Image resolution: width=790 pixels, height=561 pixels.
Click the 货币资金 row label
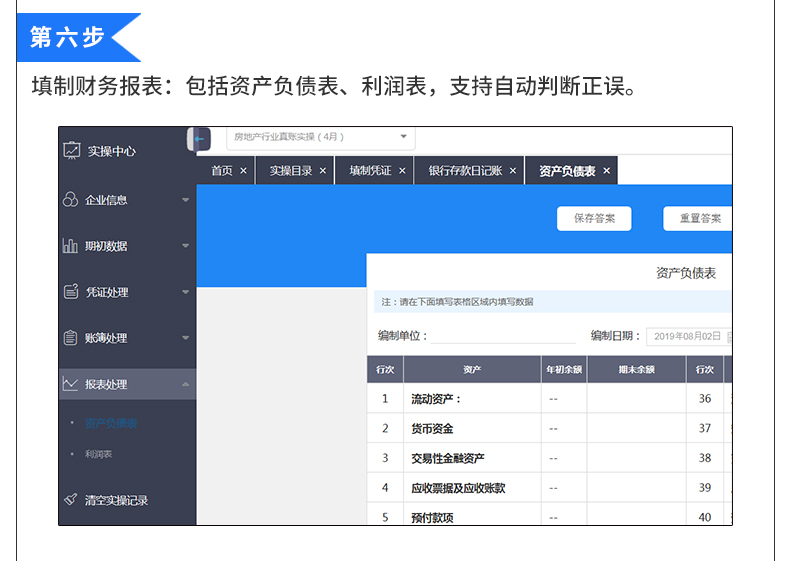tap(432, 429)
